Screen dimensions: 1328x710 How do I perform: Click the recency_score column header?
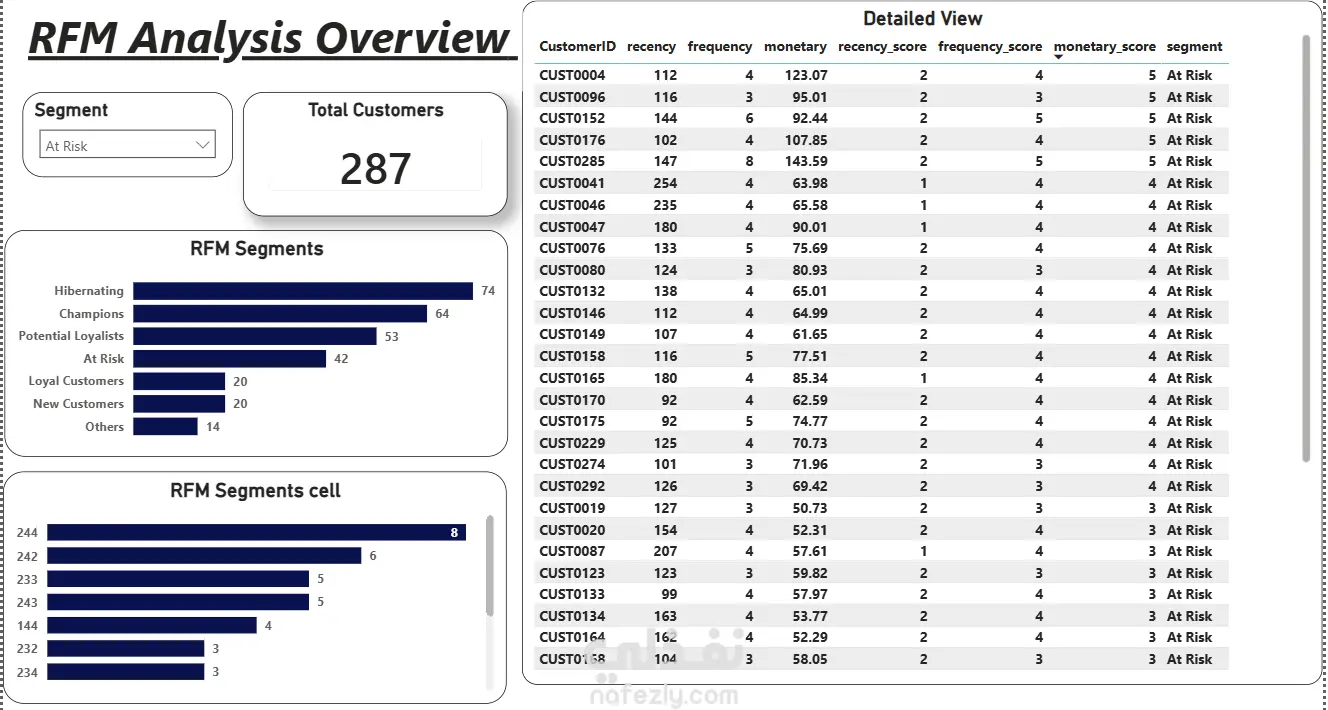pyautogui.click(x=882, y=46)
